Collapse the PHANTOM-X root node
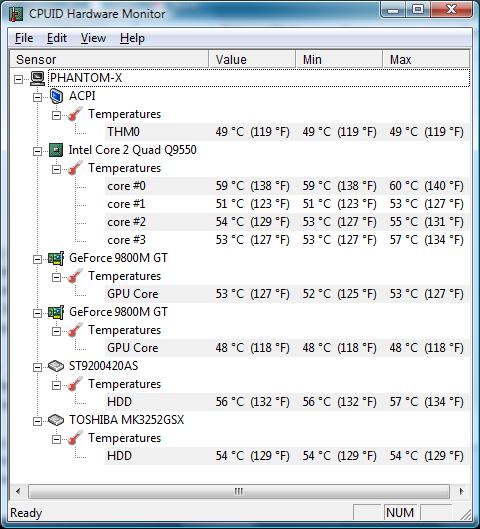This screenshot has height=529, width=480. (x=19, y=79)
